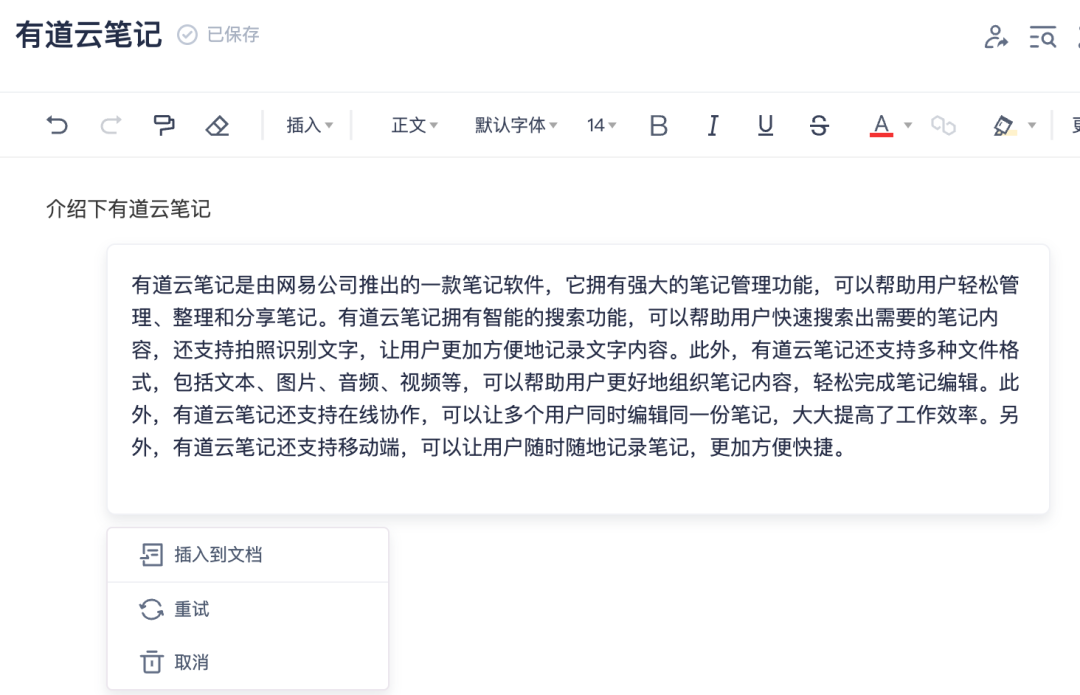This screenshot has height=695, width=1080.
Task: Apply the highlighter background color
Action: click(x=1004, y=125)
